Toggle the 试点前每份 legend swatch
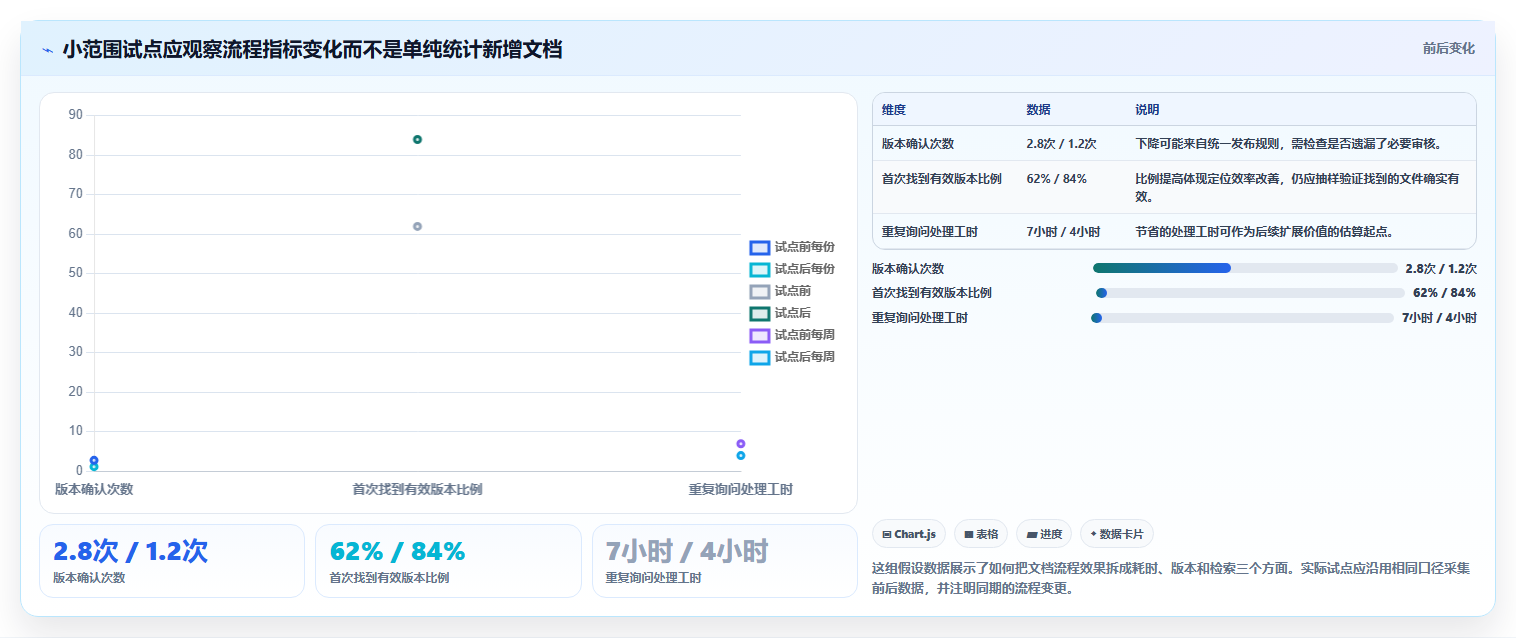1516x638 pixels. (760, 247)
